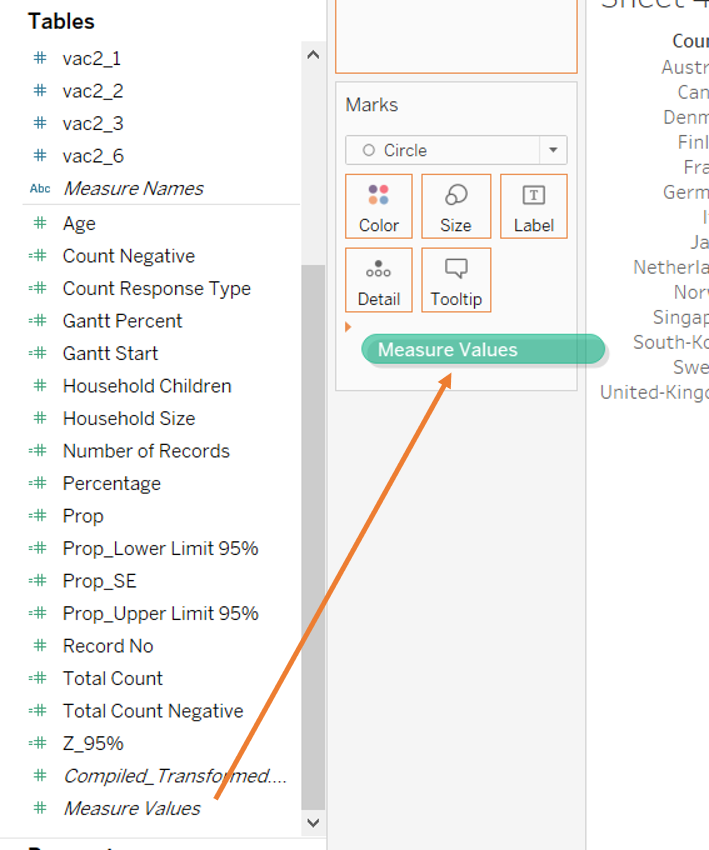The width and height of the screenshot is (709, 850).
Task: Open the Detail marks card
Action: coord(379,280)
